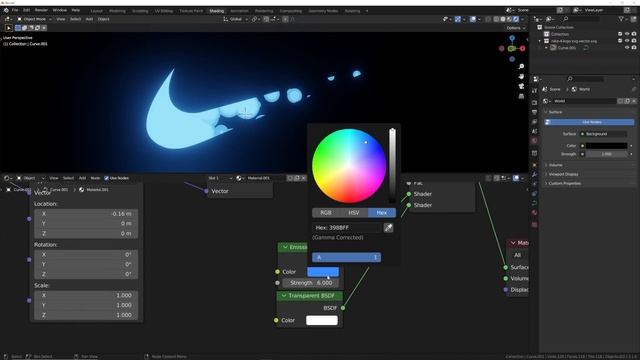
Task: Click the viewport pan hand icon
Action: point(521,76)
